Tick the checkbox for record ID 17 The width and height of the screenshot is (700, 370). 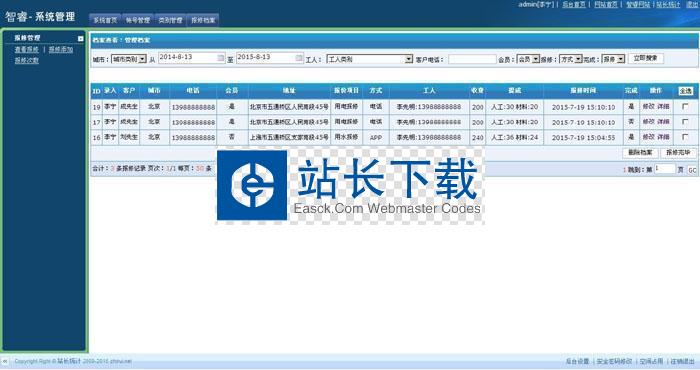click(x=685, y=121)
